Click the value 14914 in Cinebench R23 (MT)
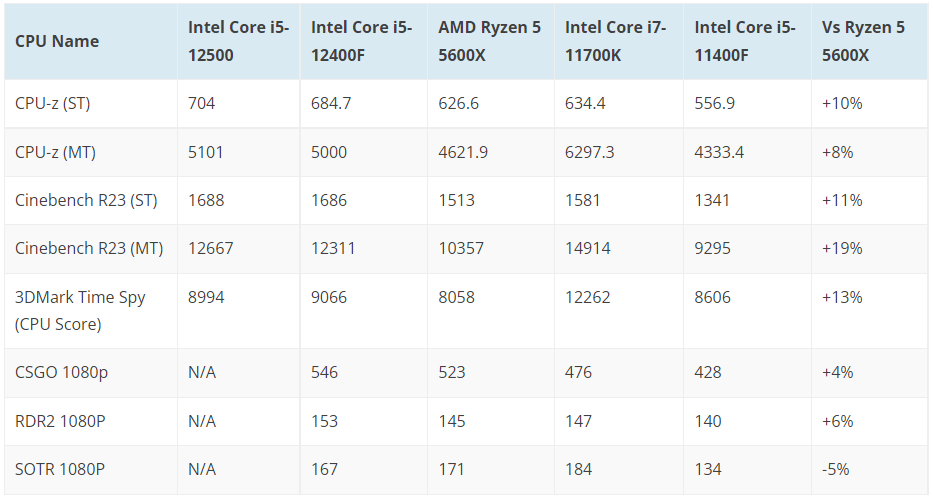Screen dimensions: 933x501 [x=587, y=249]
